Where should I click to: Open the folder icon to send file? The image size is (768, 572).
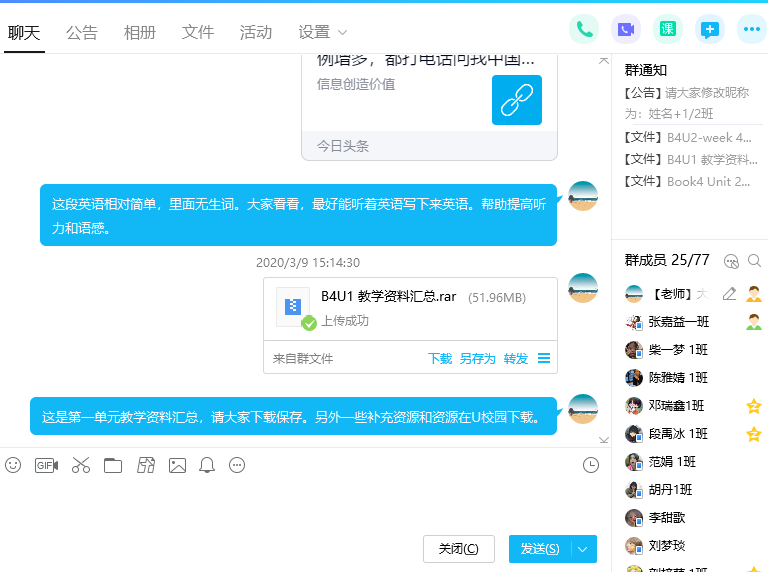pos(113,465)
